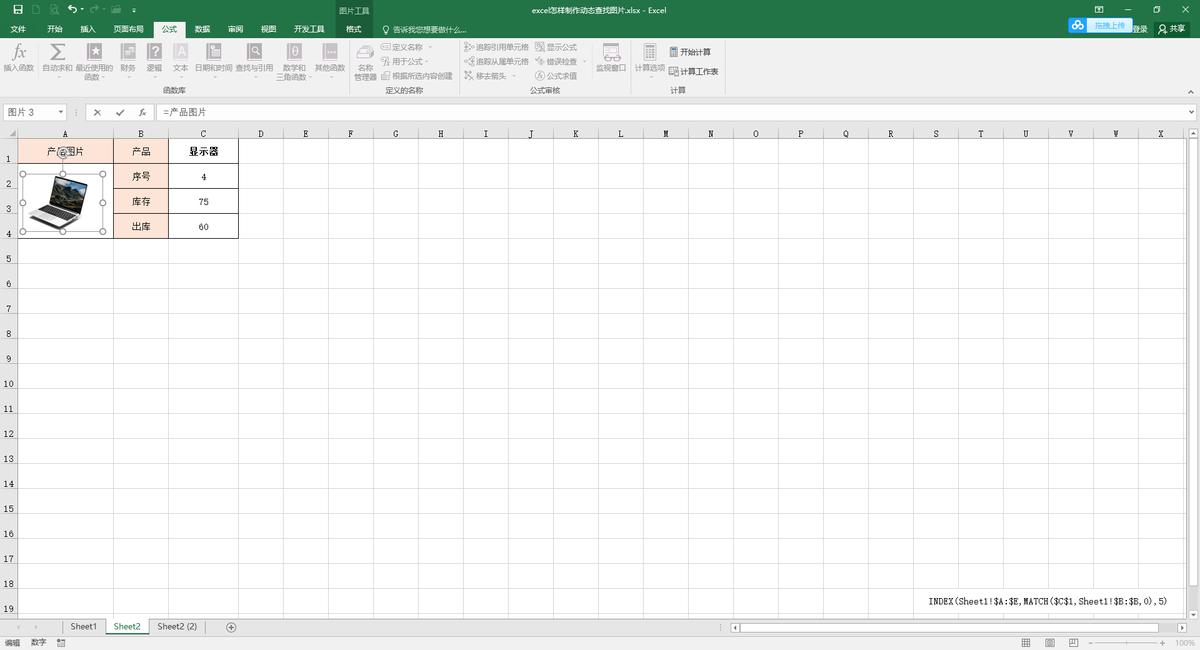The image size is (1200, 650).
Task: Expand the Use in Formula (用于公式) dropdown
Action: tap(427, 61)
